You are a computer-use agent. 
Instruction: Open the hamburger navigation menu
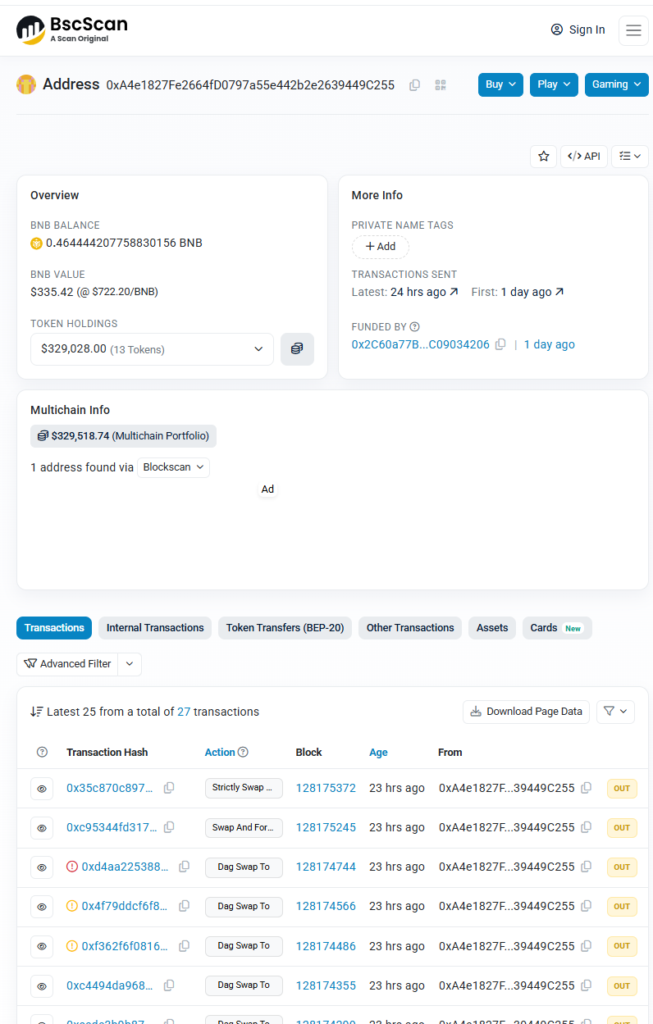[x=633, y=30]
